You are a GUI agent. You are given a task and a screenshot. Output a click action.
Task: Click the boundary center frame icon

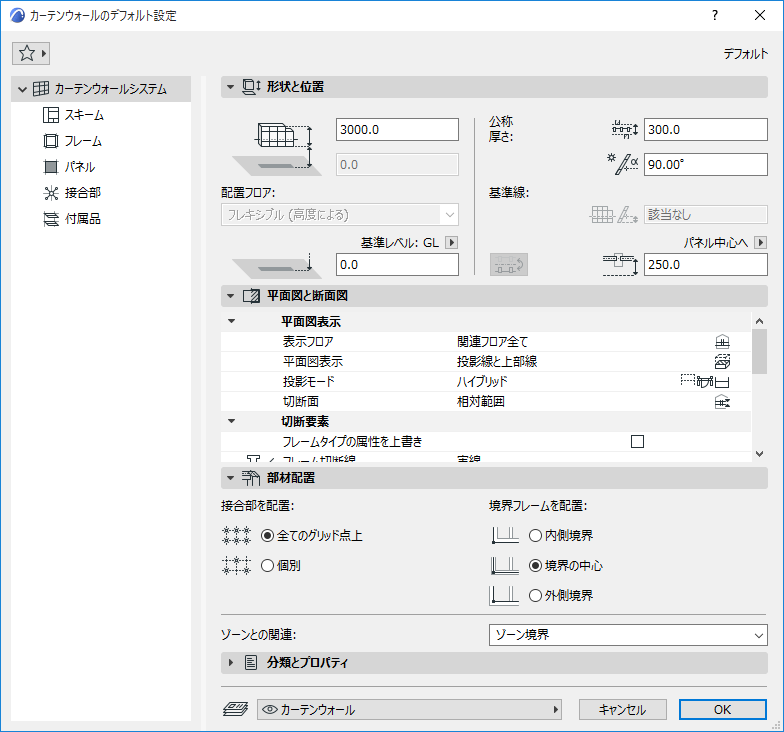504,566
